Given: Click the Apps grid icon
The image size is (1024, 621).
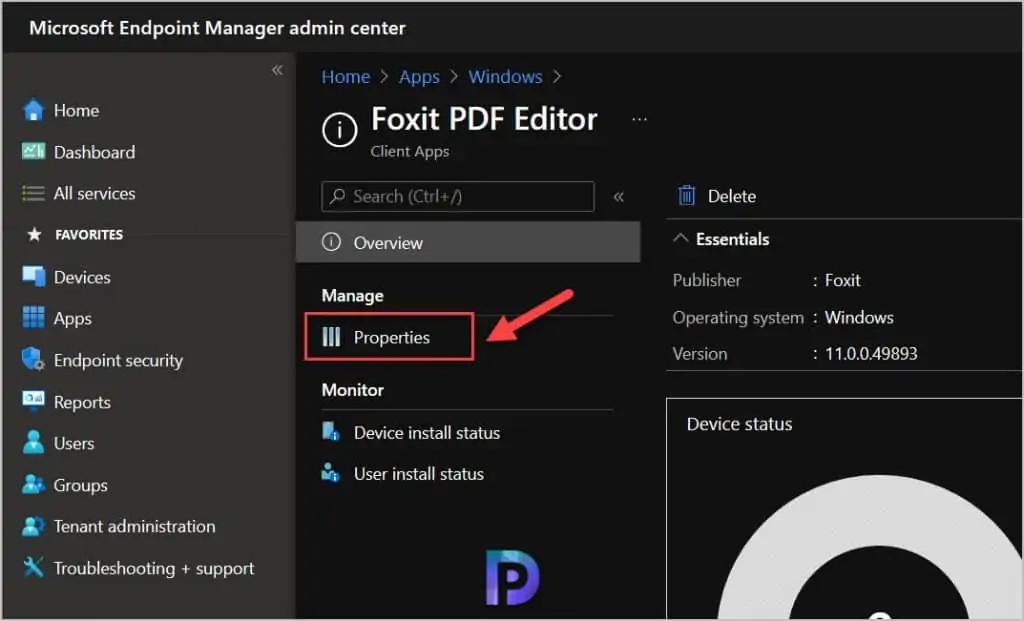Looking at the screenshot, I should click(x=33, y=317).
